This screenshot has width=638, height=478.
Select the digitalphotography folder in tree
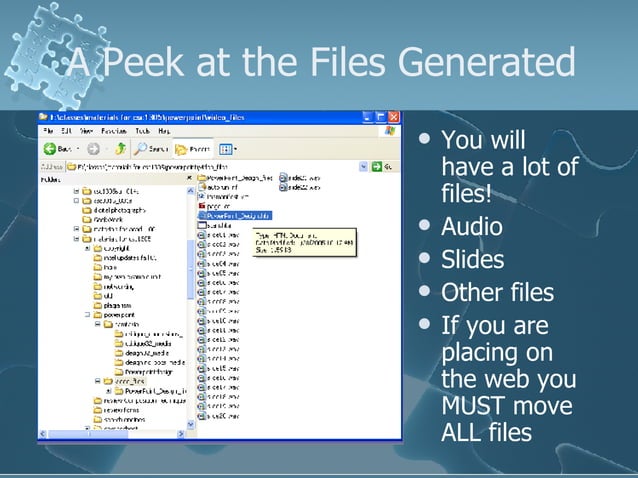tap(114, 210)
